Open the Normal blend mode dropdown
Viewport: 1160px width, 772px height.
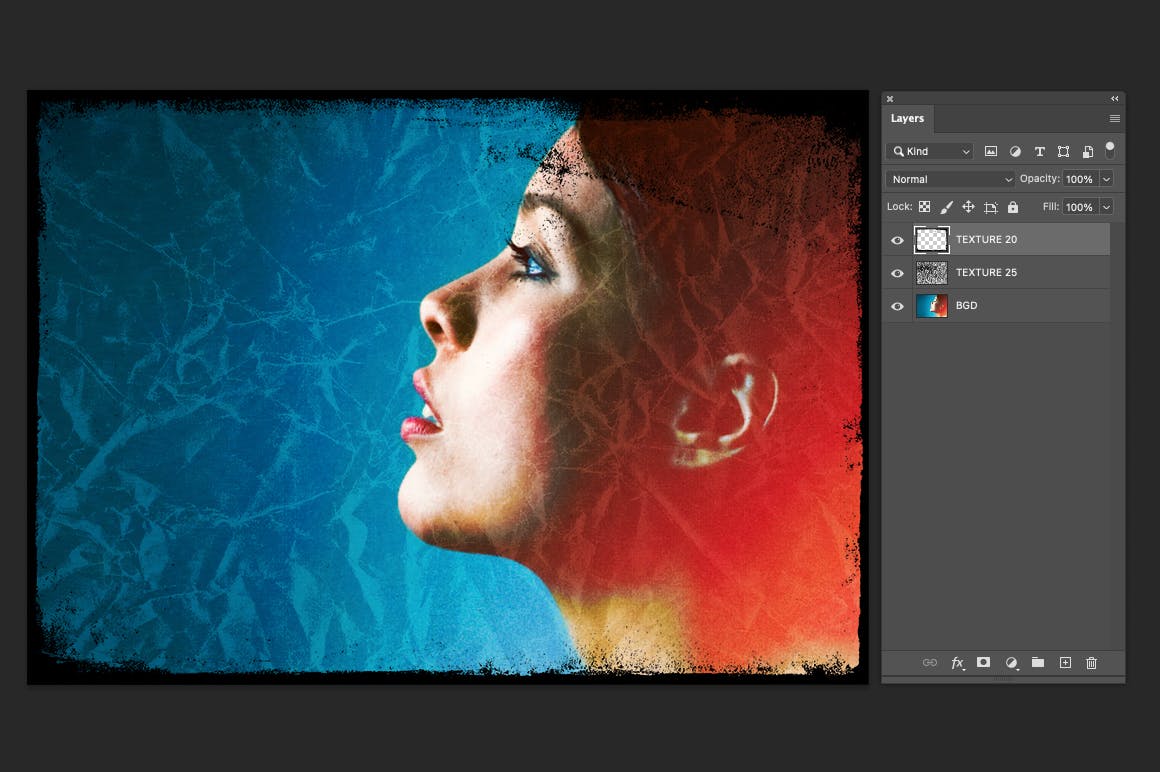click(x=950, y=179)
